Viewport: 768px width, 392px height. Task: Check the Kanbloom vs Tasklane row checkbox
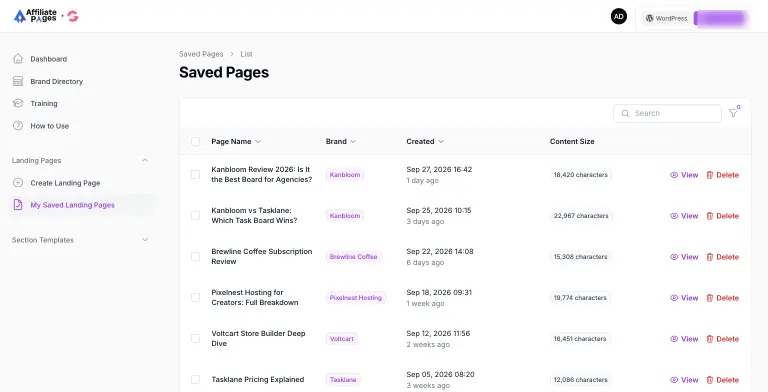point(195,216)
